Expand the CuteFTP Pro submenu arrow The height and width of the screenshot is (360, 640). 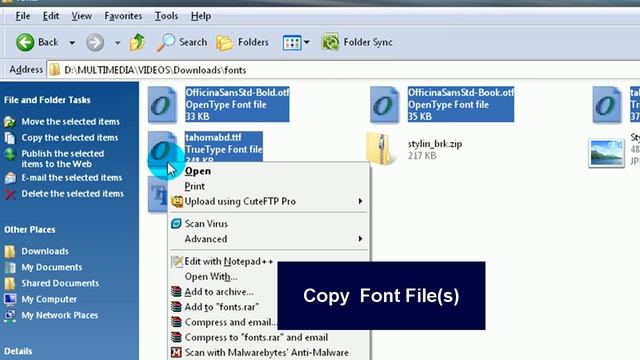click(x=360, y=201)
